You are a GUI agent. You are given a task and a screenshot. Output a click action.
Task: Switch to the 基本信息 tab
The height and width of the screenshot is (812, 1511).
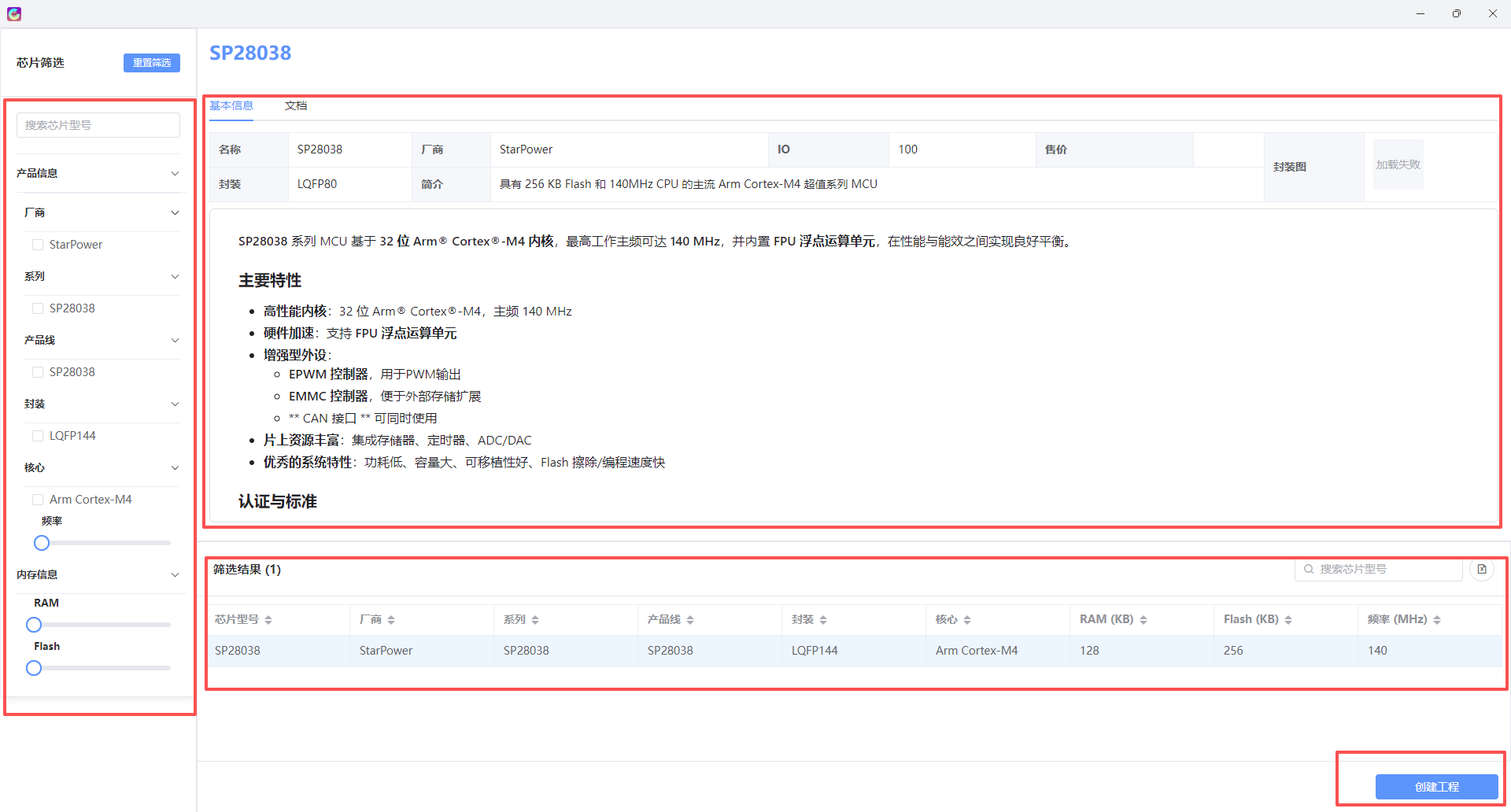click(231, 105)
